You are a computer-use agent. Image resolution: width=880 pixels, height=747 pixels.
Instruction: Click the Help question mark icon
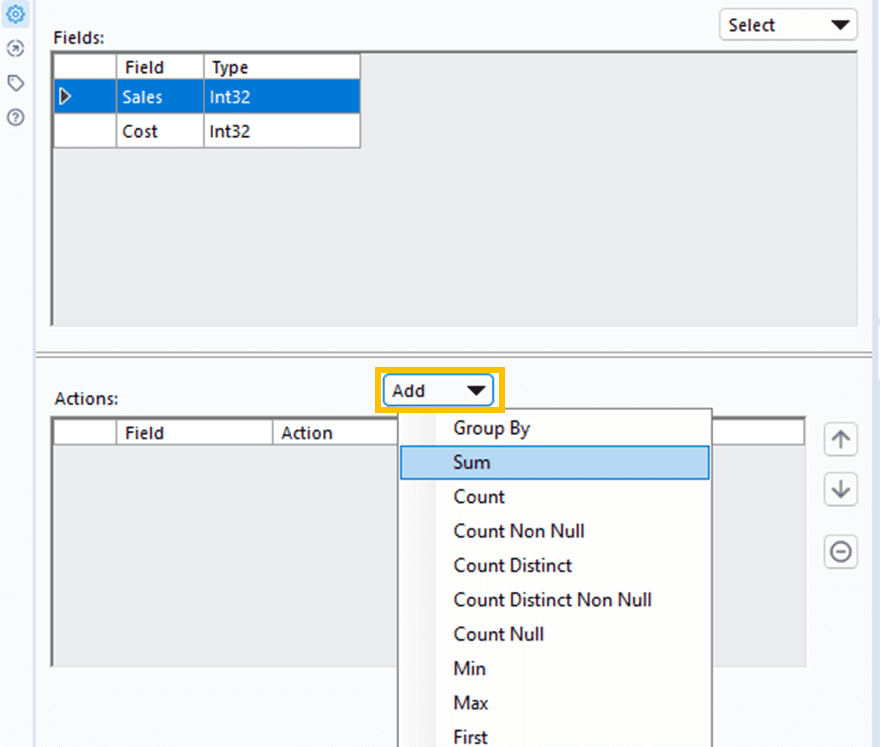pyautogui.click(x=16, y=117)
